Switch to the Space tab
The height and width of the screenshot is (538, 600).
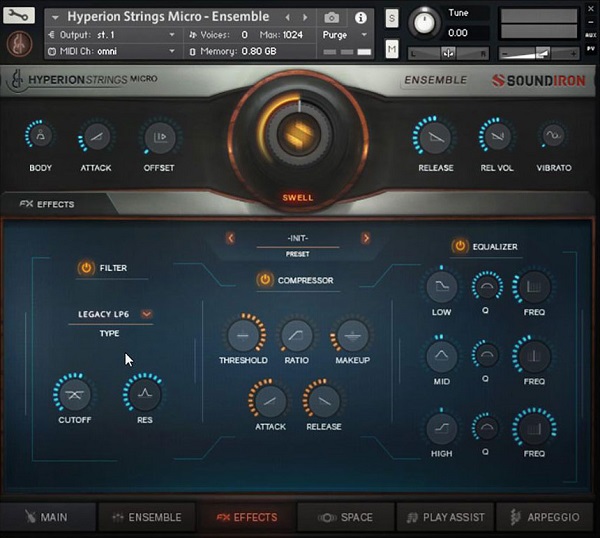coord(346,517)
